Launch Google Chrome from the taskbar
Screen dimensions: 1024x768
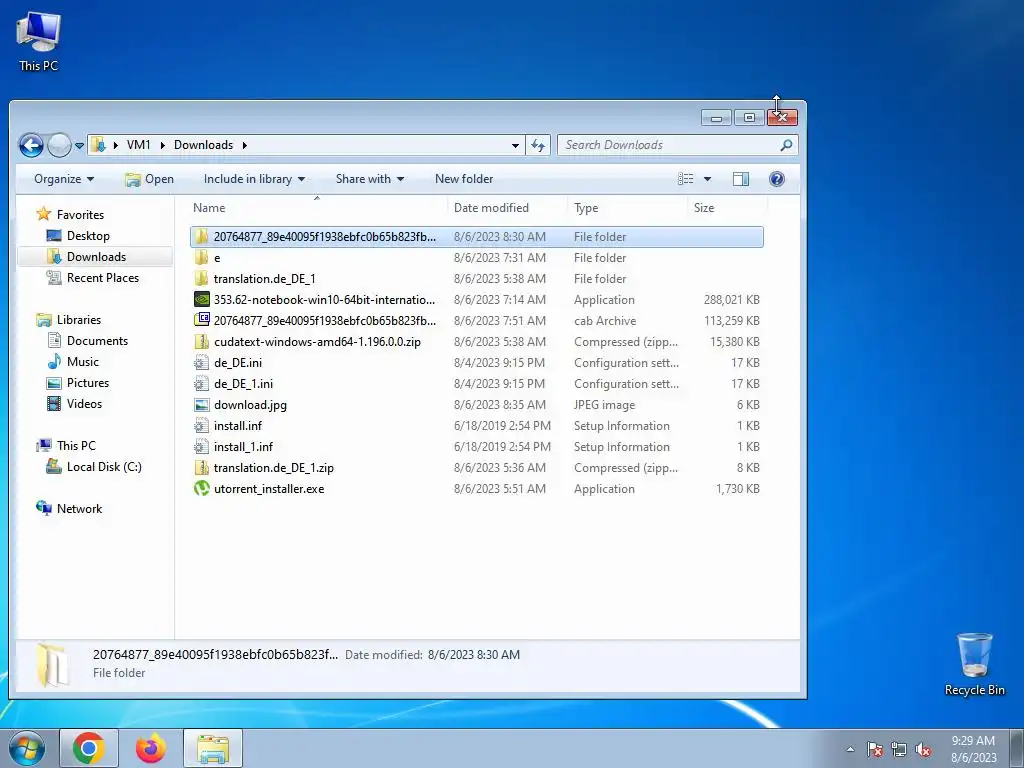pyautogui.click(x=89, y=748)
